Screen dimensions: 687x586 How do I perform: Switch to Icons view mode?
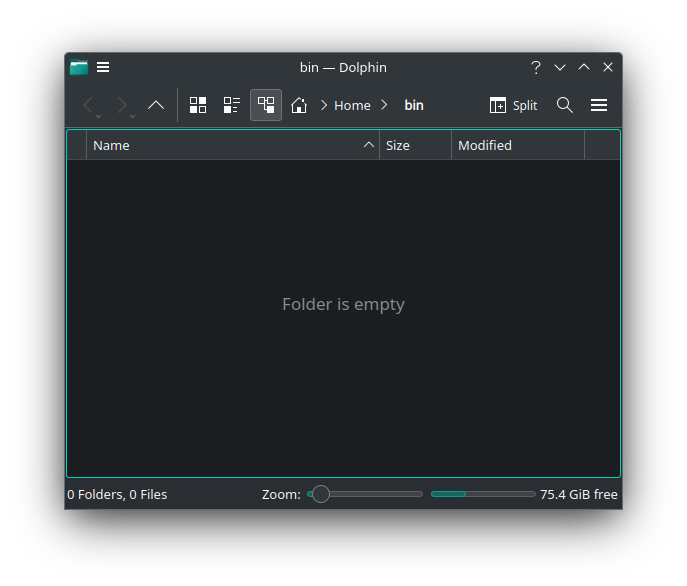(198, 105)
